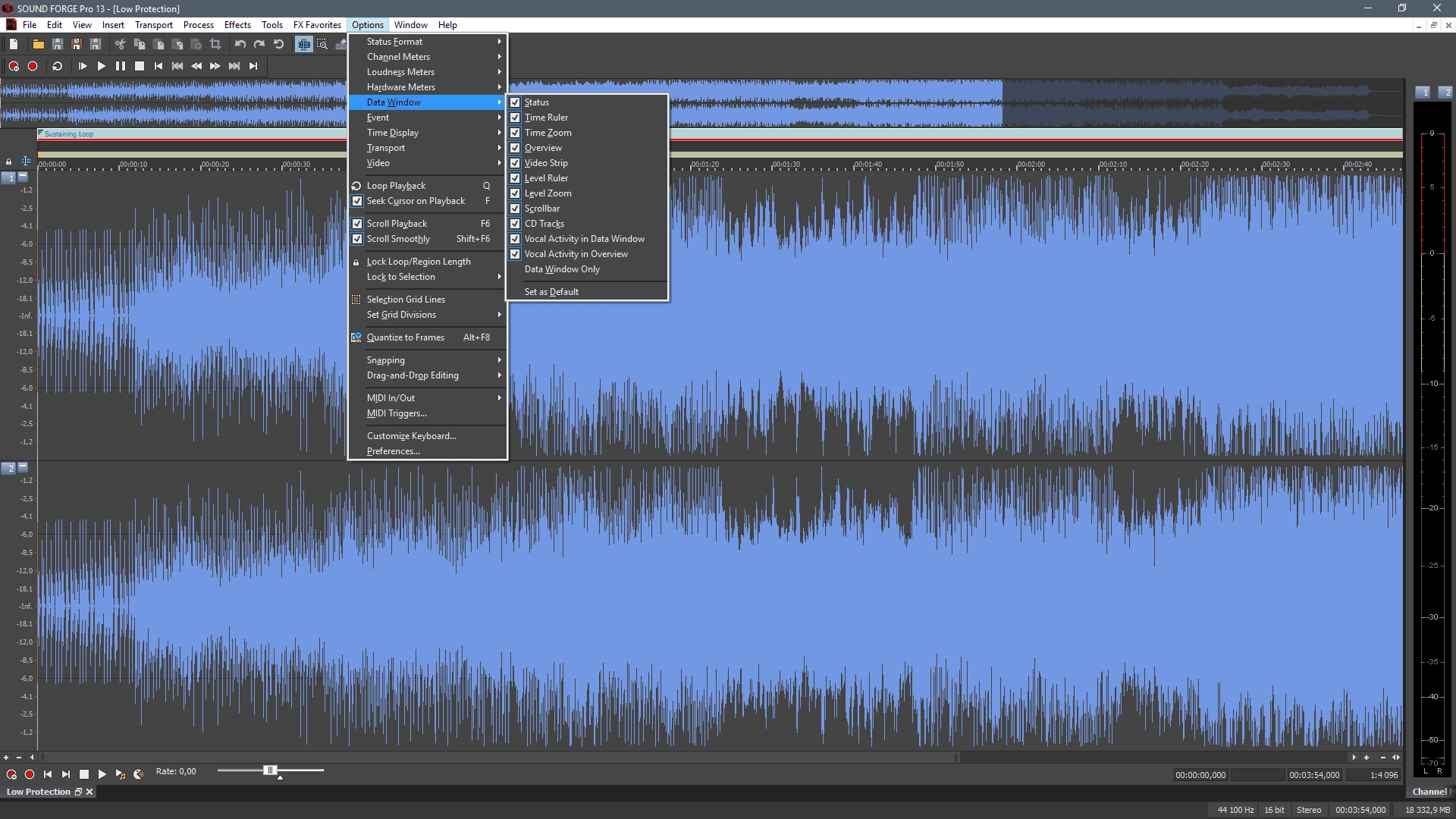1456x819 pixels.
Task: Expand the MIDI In/Out submenu
Action: point(428,398)
